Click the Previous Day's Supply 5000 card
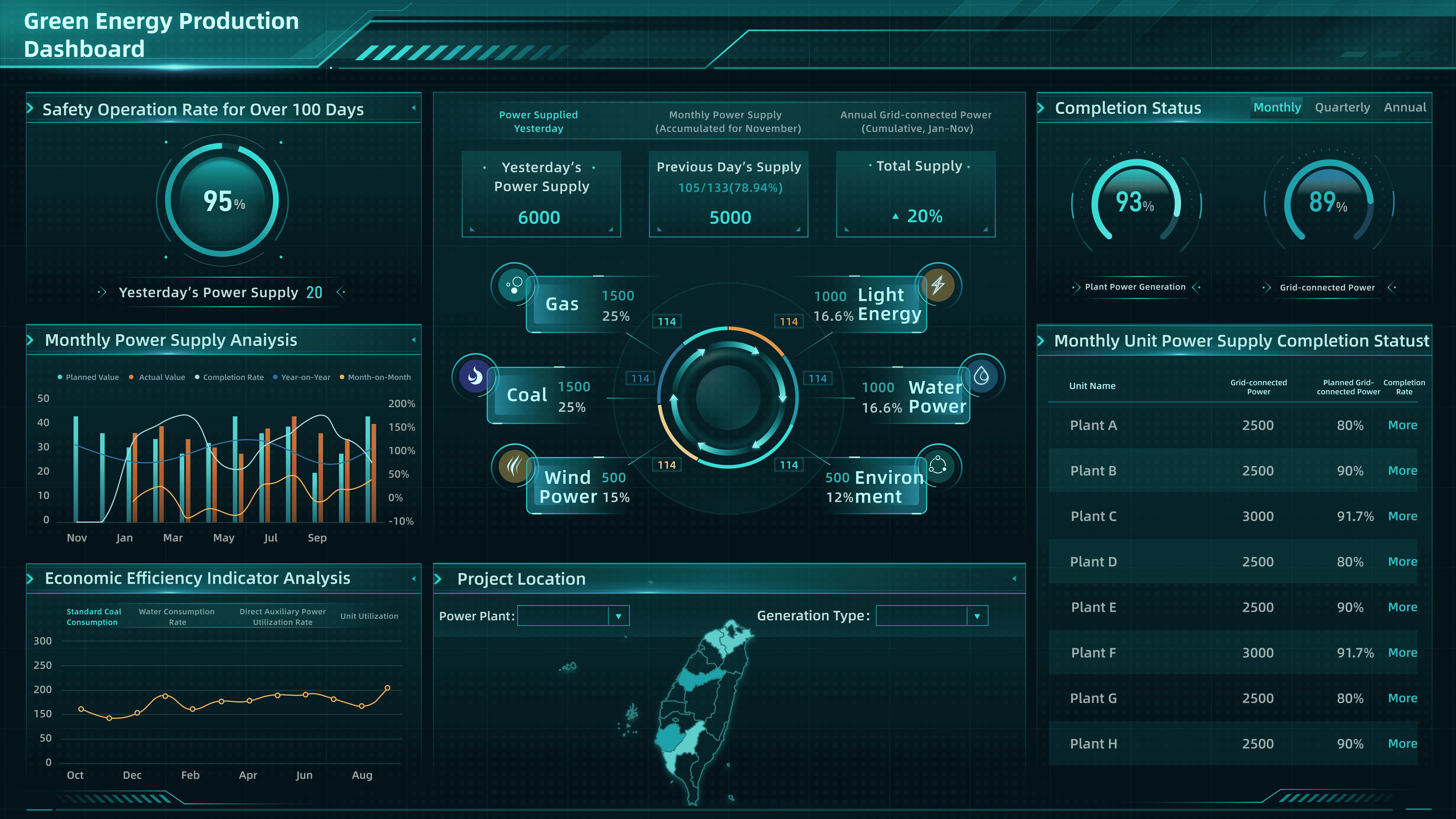Viewport: 1456px width, 819px height. 729,194
